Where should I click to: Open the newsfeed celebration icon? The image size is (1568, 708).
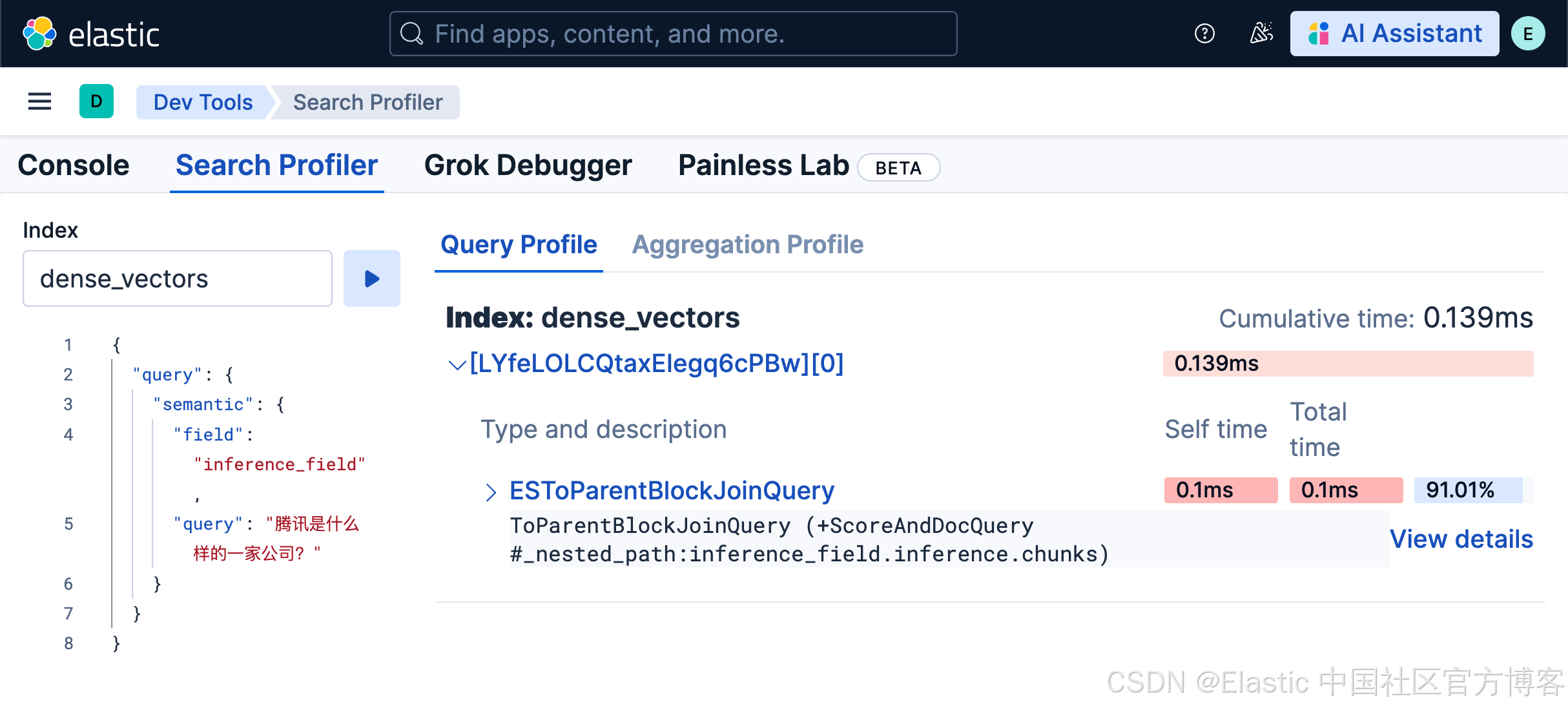(1261, 34)
